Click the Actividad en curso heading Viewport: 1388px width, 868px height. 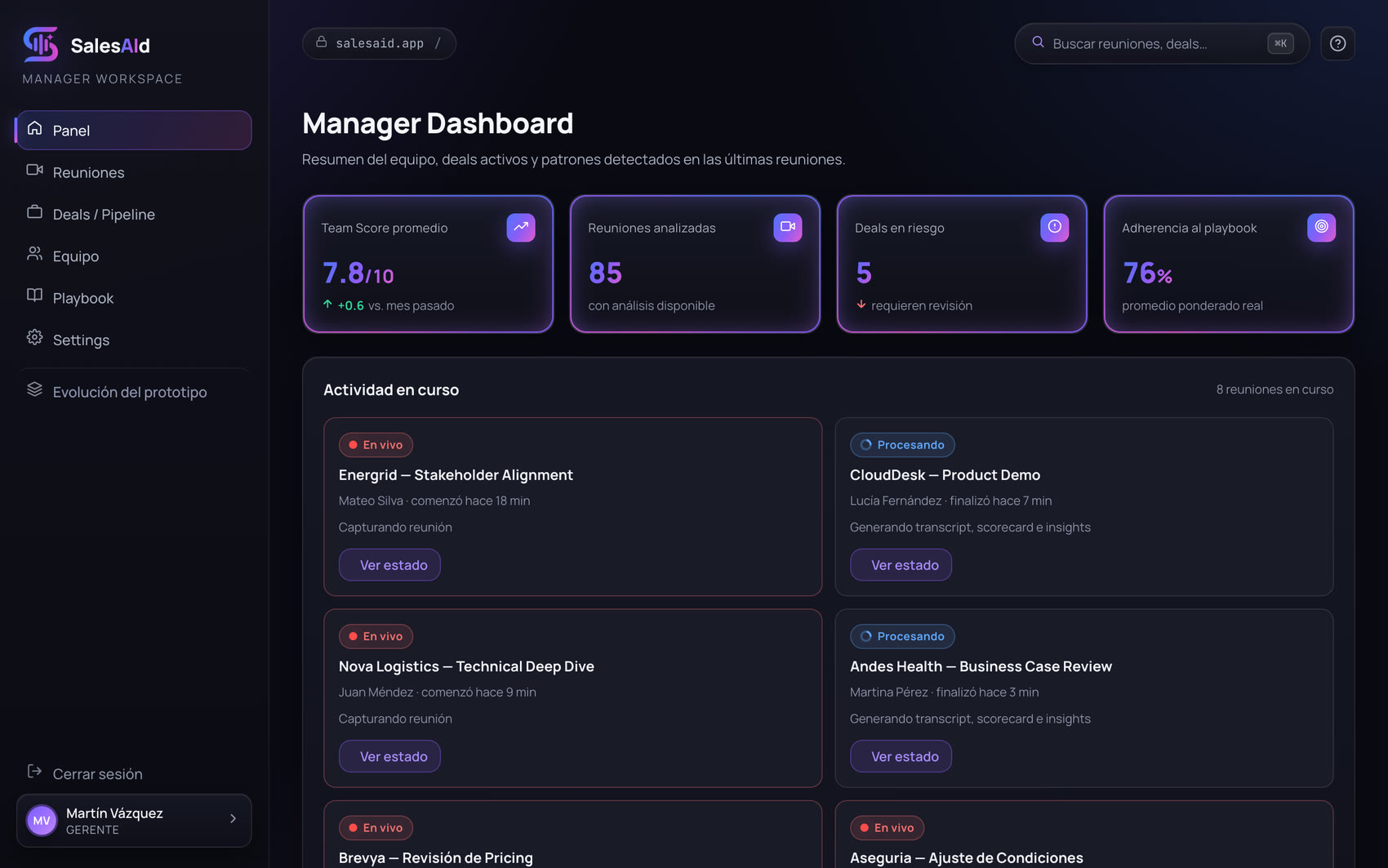(391, 390)
